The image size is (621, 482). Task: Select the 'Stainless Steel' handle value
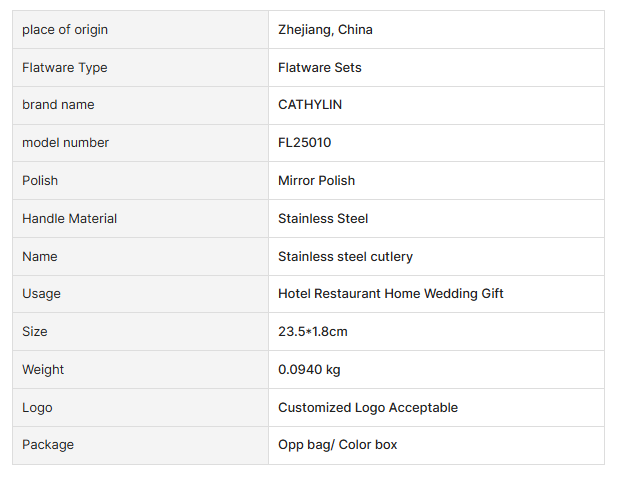pyautogui.click(x=323, y=219)
